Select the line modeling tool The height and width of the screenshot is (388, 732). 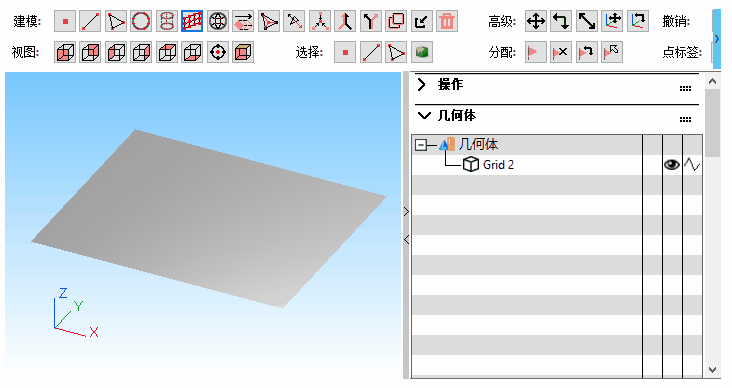click(90, 21)
